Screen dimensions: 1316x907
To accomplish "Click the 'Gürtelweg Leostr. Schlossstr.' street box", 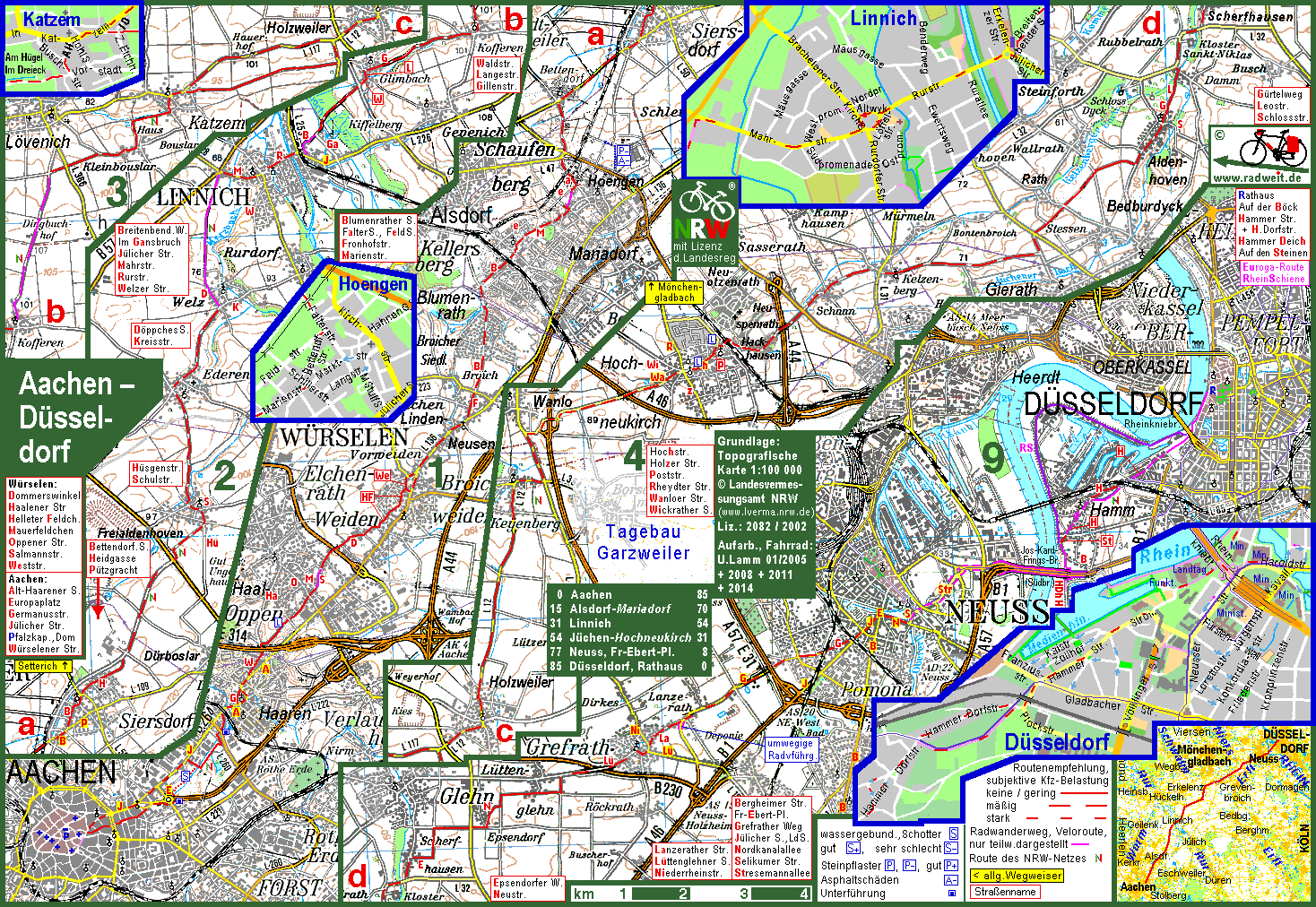I will click(1282, 106).
